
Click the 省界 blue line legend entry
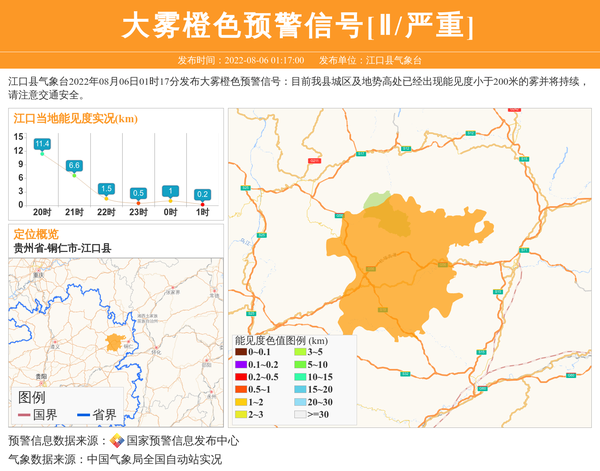97,415
